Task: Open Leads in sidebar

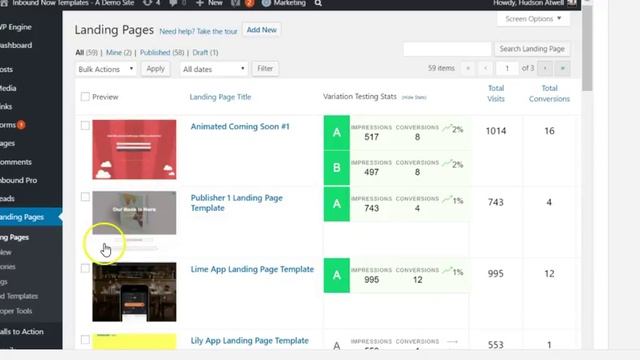Action: (x=7, y=199)
